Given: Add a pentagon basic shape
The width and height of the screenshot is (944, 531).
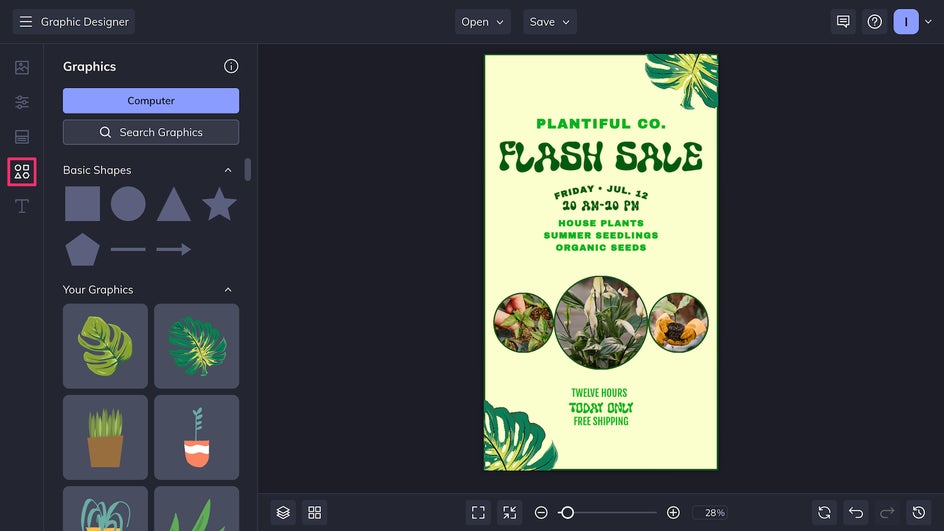Looking at the screenshot, I should click(82, 249).
